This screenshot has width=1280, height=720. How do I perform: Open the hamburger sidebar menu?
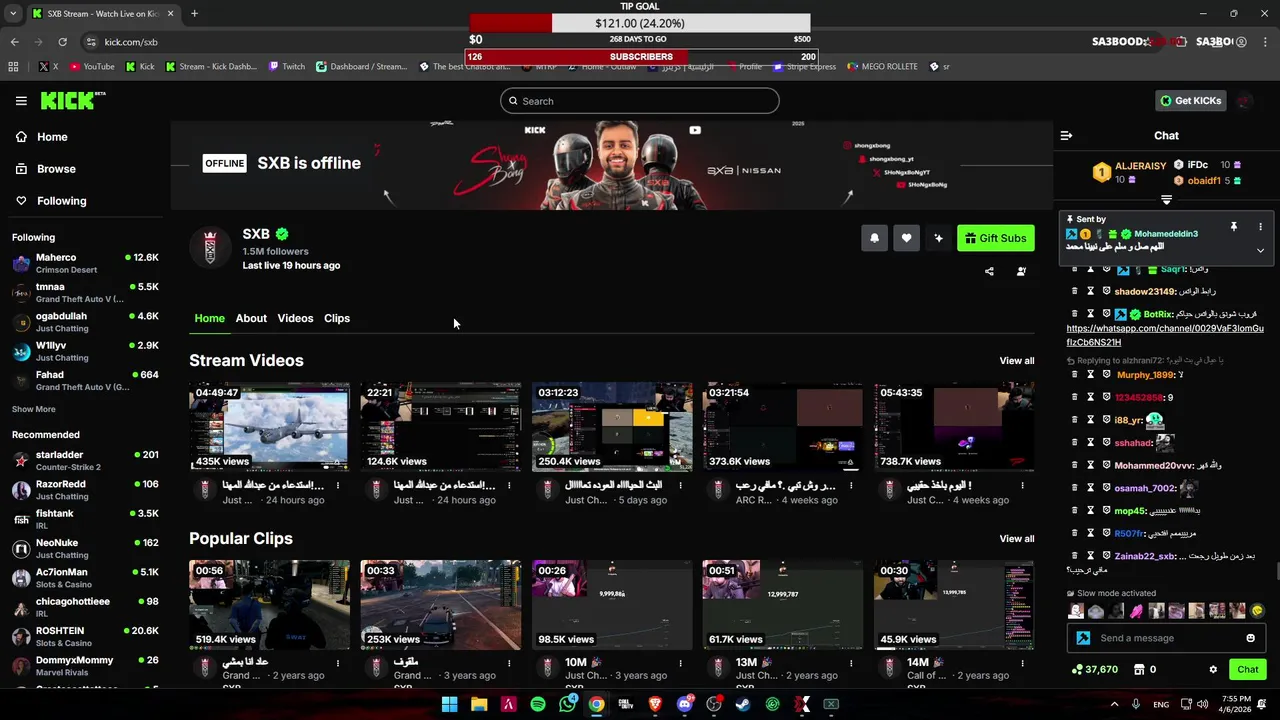21,101
